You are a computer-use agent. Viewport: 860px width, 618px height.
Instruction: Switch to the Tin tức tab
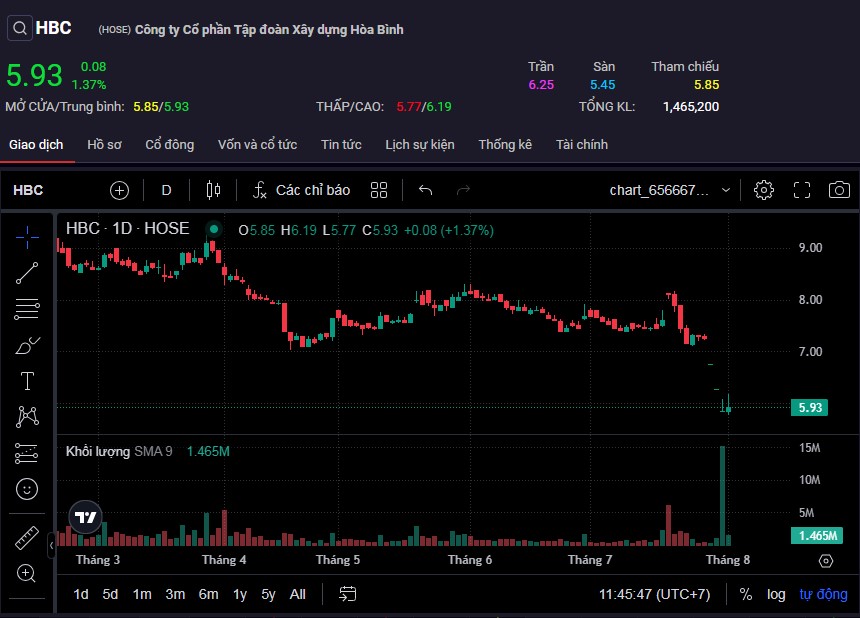pos(341,145)
